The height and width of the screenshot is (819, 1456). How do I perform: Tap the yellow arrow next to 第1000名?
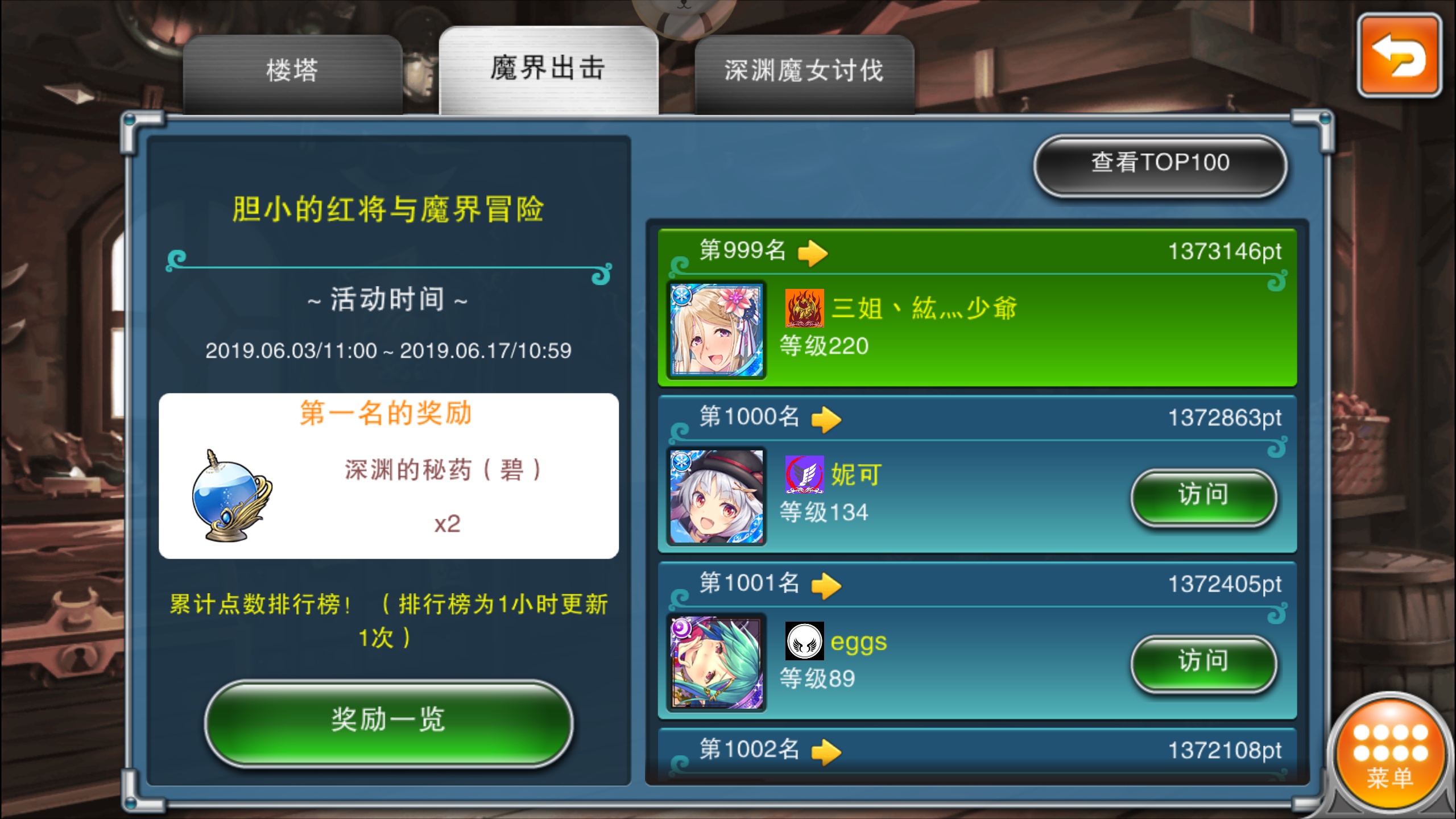pos(826,419)
